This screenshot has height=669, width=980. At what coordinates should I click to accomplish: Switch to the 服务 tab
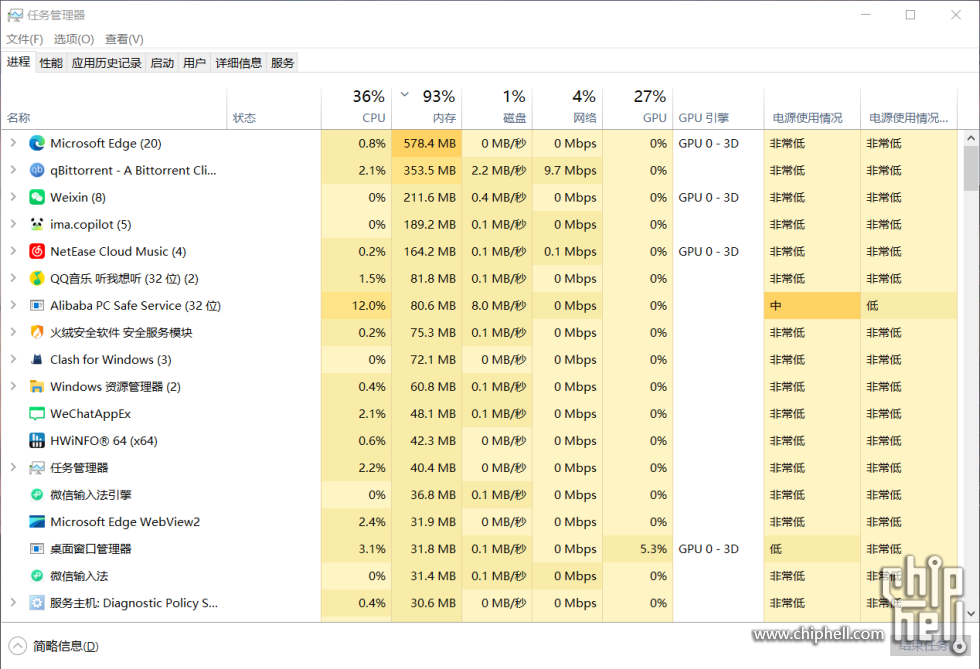click(x=282, y=63)
